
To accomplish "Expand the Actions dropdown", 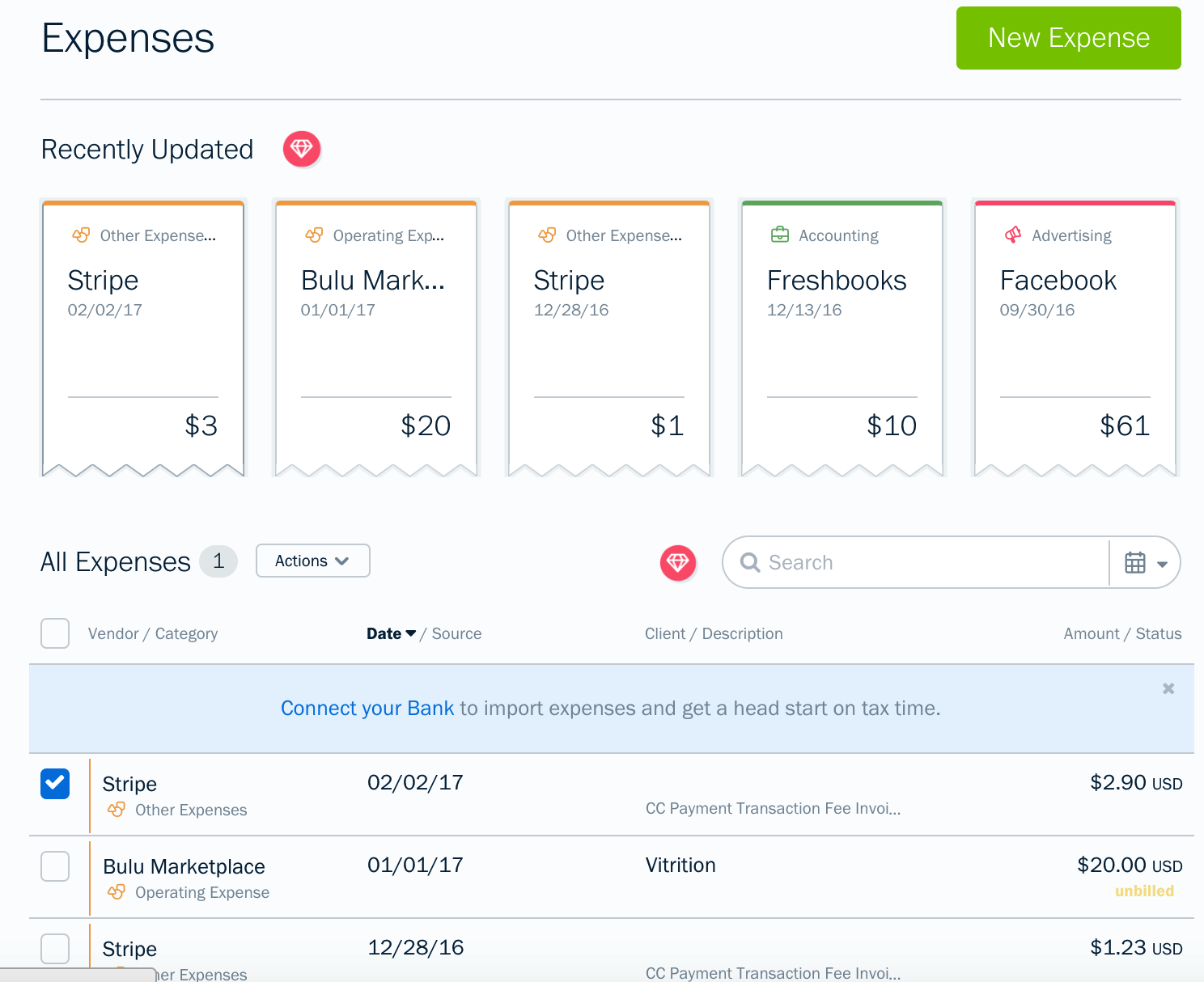I will 312,561.
